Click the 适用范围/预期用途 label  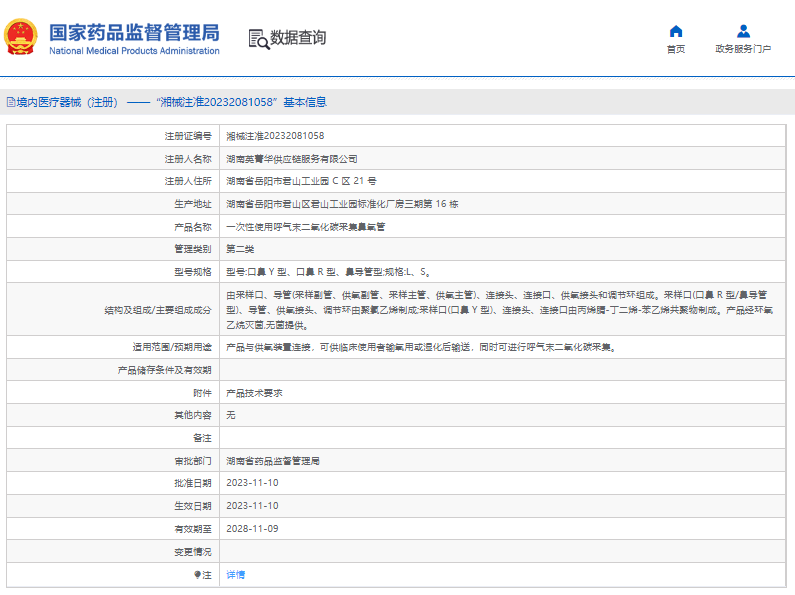[x=172, y=347]
